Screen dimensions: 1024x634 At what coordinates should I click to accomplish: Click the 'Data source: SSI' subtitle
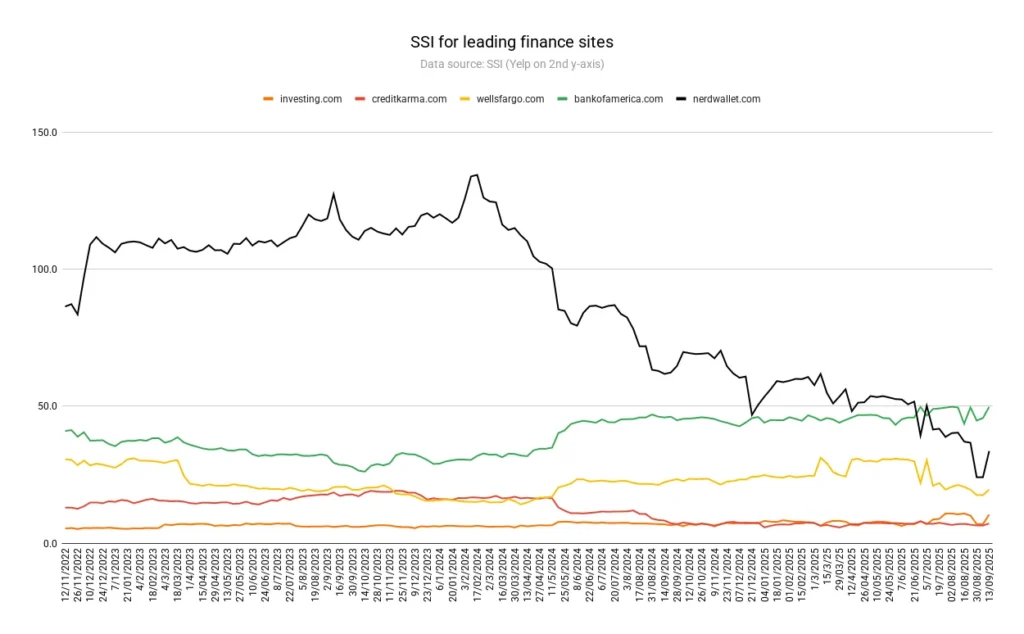[x=460, y=64]
